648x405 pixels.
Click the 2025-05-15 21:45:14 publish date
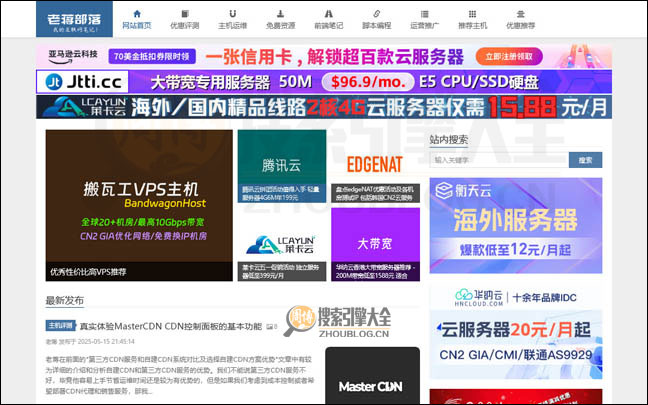click(x=106, y=342)
